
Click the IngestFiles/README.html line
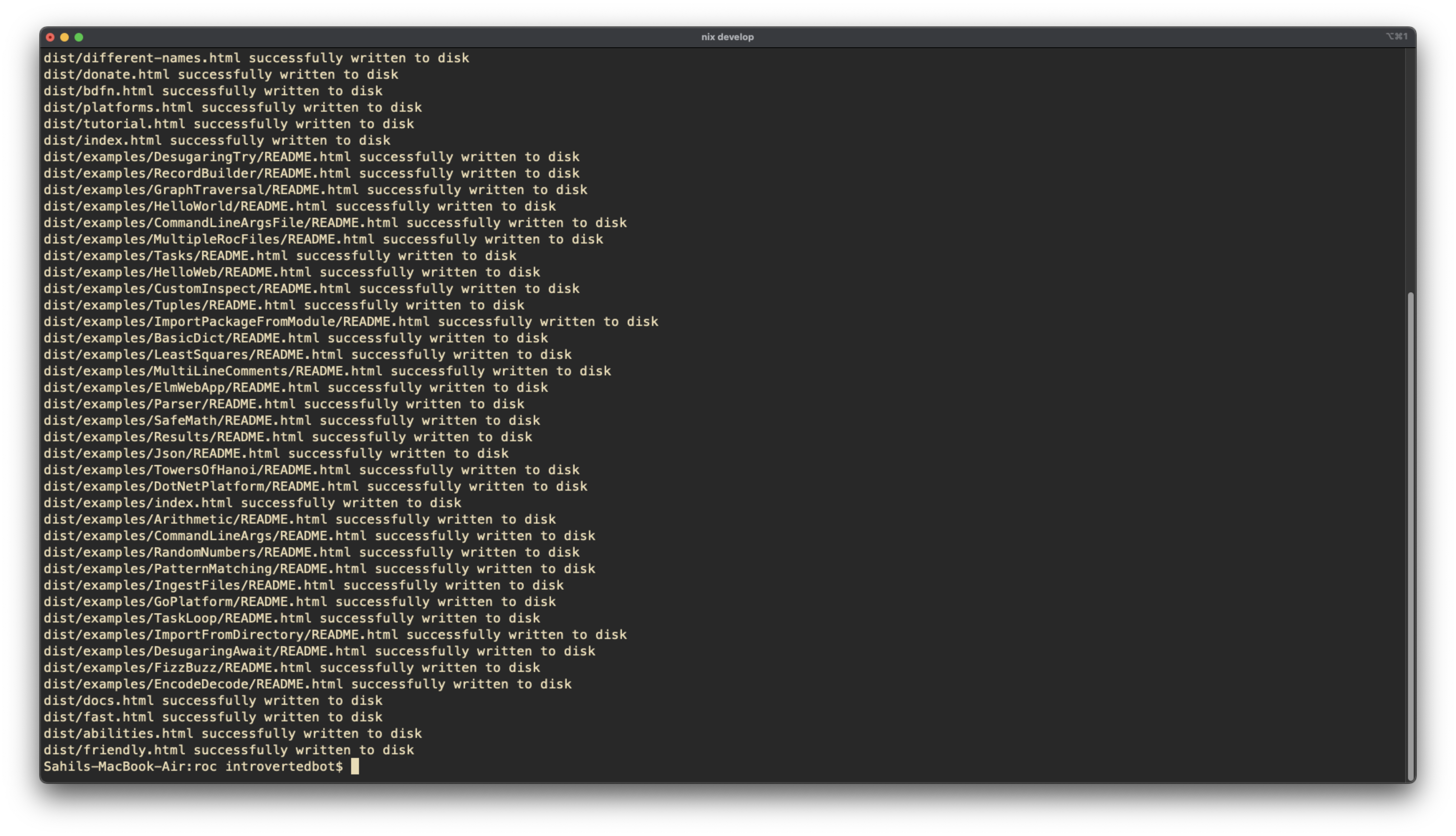[304, 585]
